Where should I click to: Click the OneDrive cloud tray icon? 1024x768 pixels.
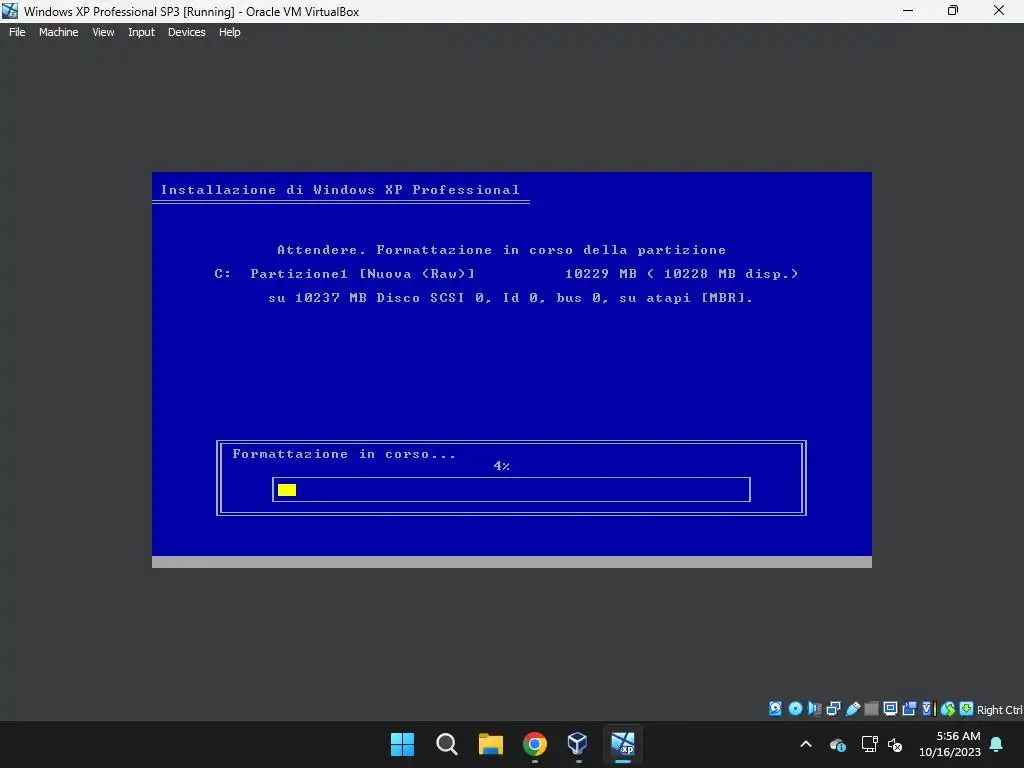pyautogui.click(x=838, y=744)
